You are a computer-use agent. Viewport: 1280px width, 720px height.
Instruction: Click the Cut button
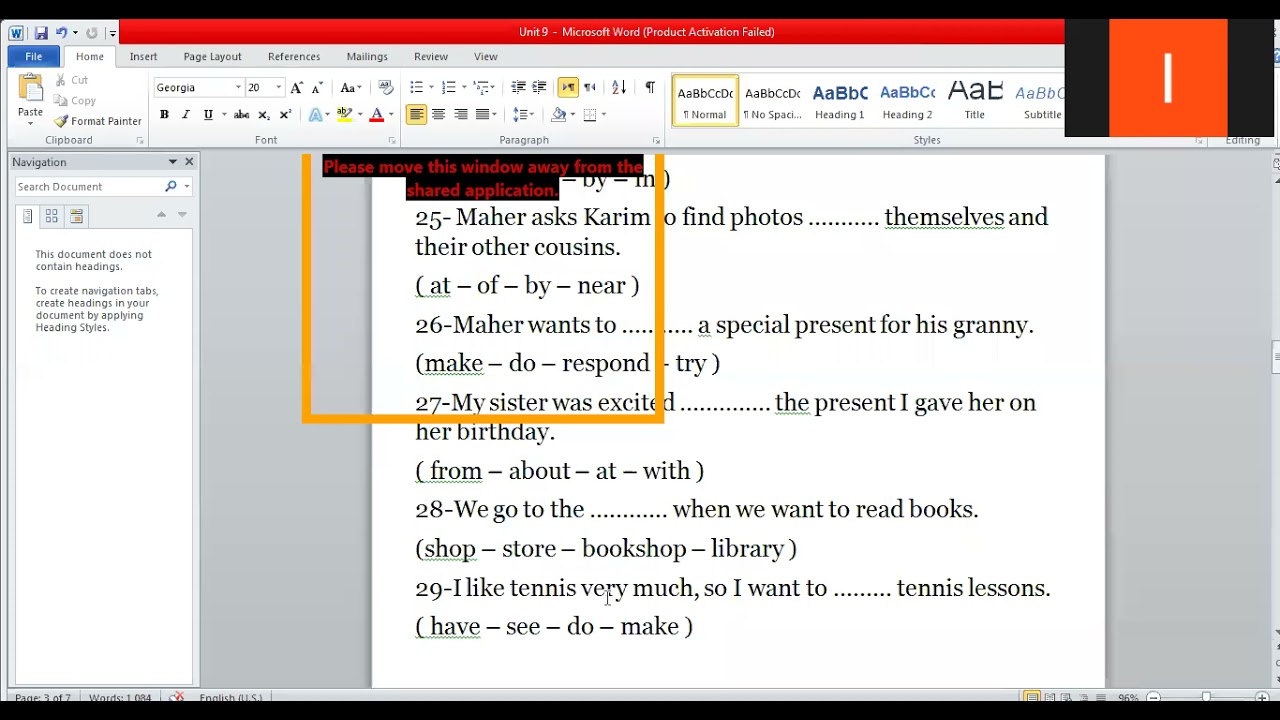71,80
